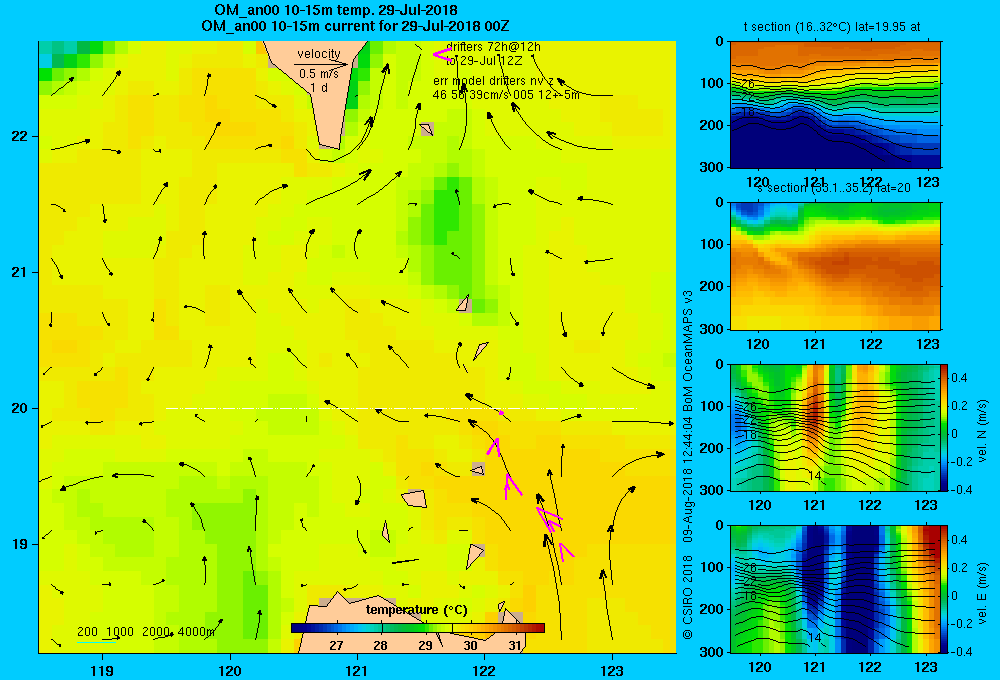Click the '© CSIRO 2018 ... BoM OceanMAPS v3' vertical credit
Viewport: 1000px width, 680px height.
[x=688, y=464]
